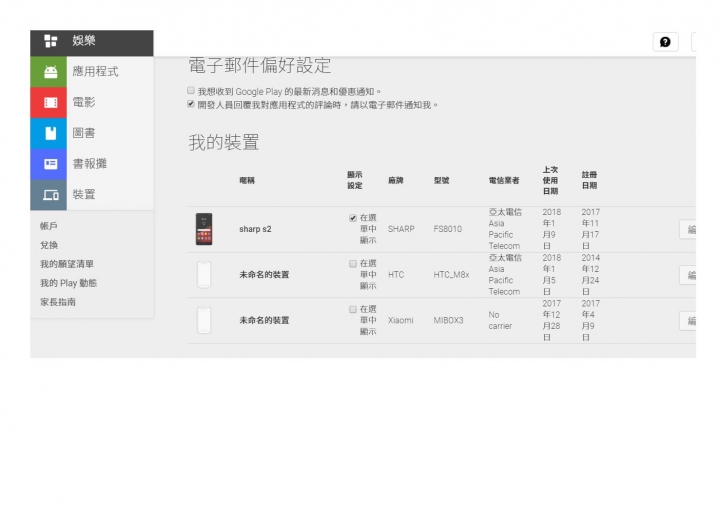The image size is (720, 509).
Task: Click the 顯示設定 column header
Action: [355, 180]
